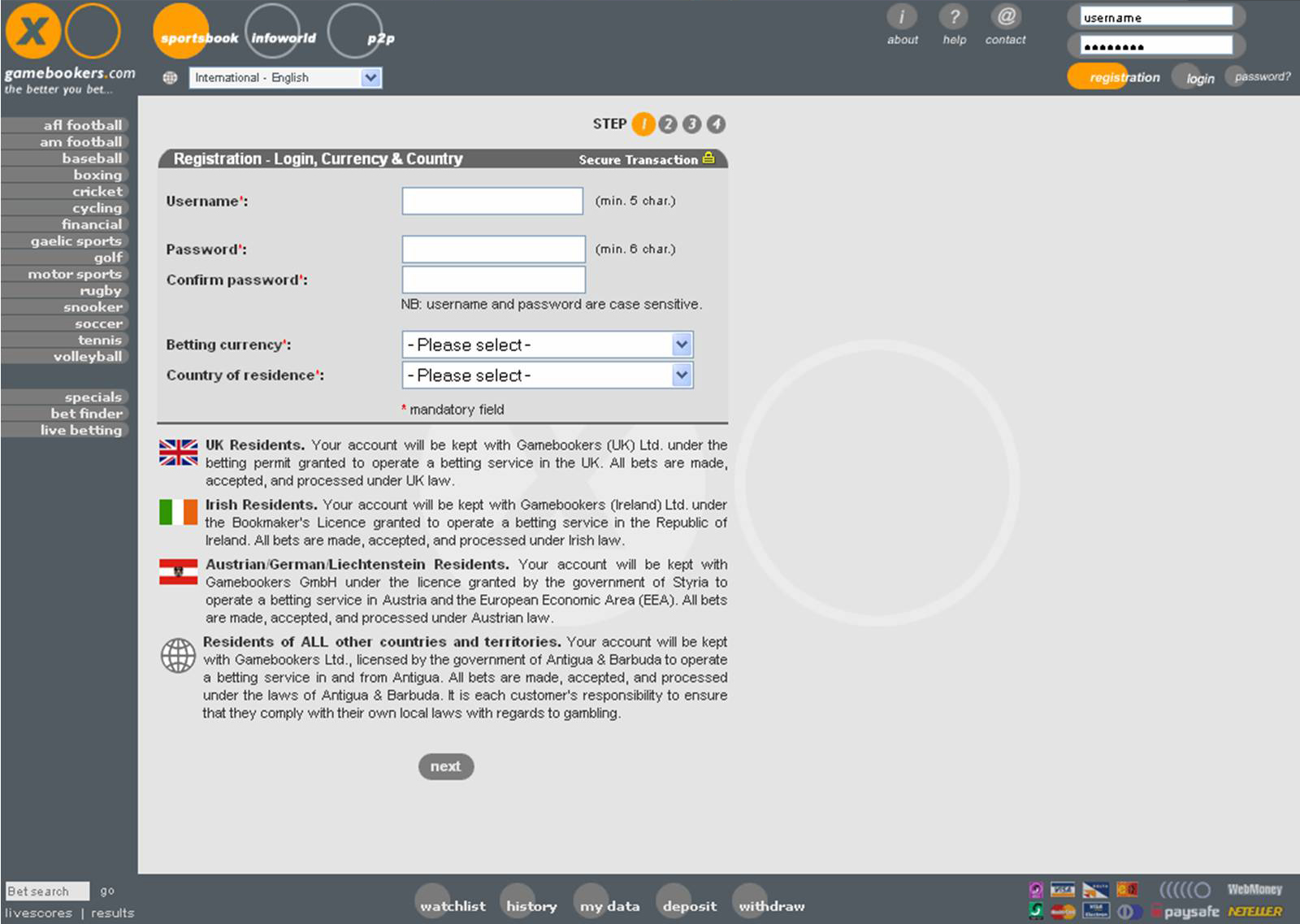The height and width of the screenshot is (924, 1300).
Task: Click step 1 circle indicator
Action: tap(643, 124)
